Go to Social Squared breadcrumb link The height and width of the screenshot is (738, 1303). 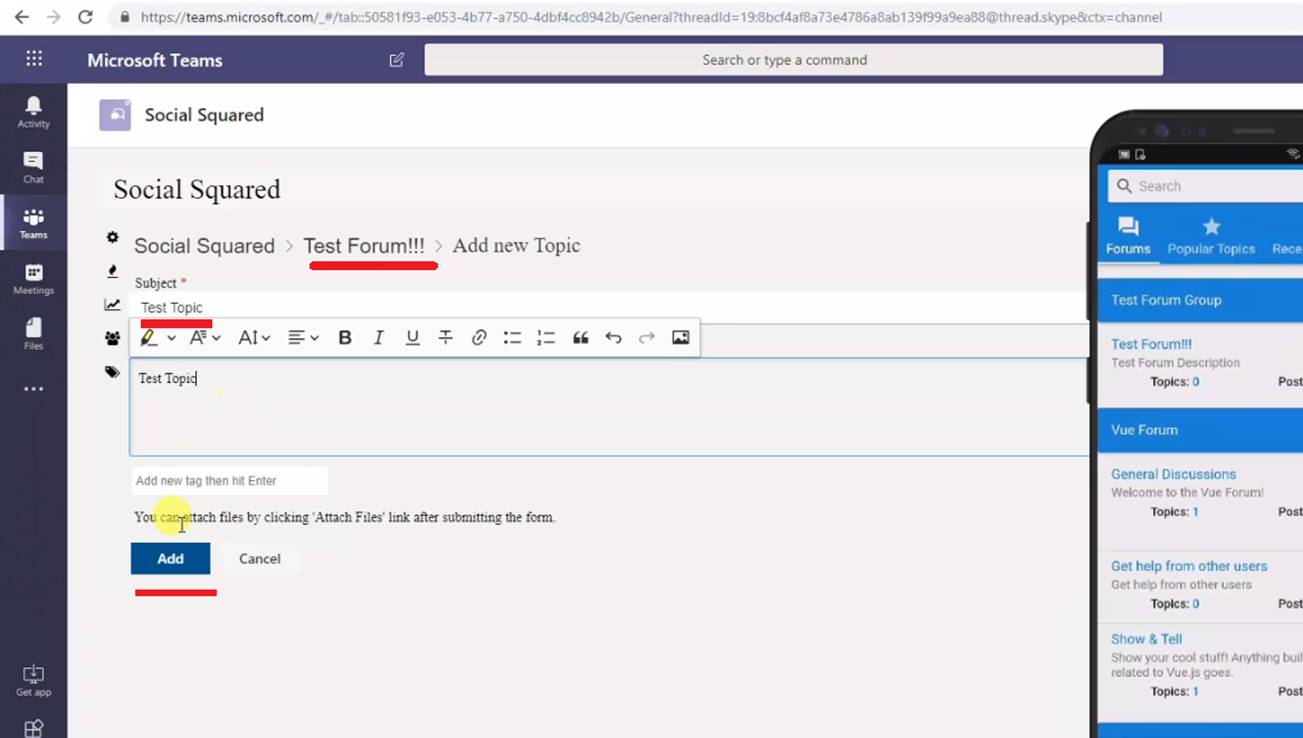[x=204, y=246]
